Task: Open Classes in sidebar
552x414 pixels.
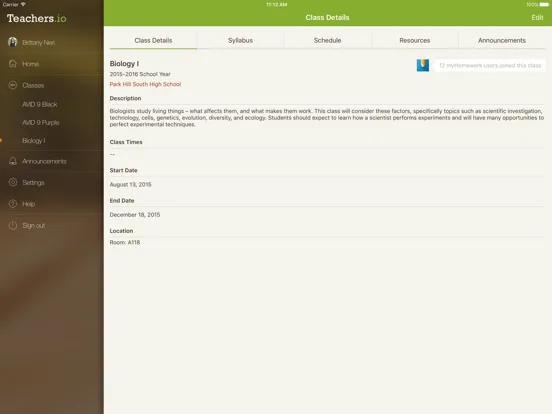Action: (33, 85)
